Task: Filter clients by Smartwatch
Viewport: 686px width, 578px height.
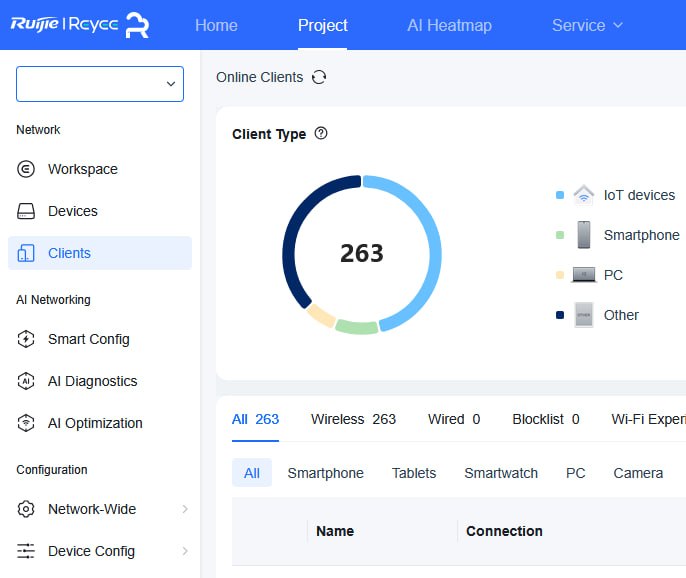Action: click(x=501, y=473)
